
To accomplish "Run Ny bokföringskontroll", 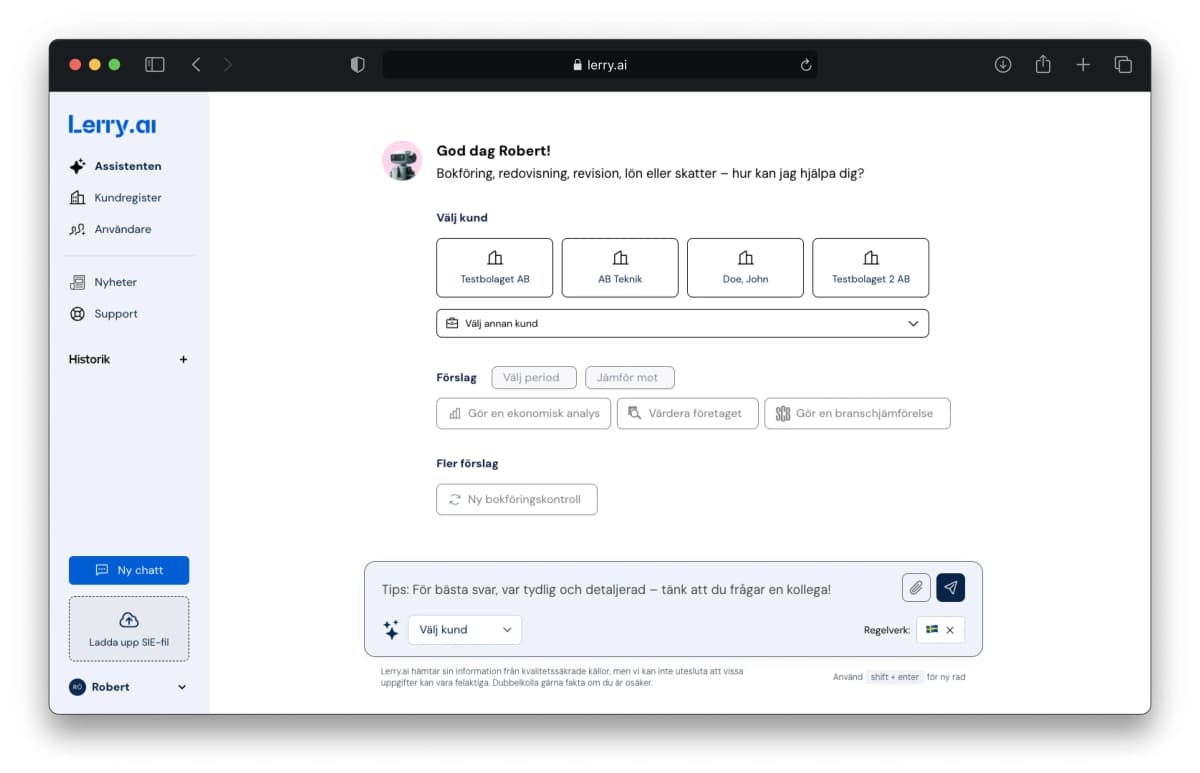I will [516, 499].
